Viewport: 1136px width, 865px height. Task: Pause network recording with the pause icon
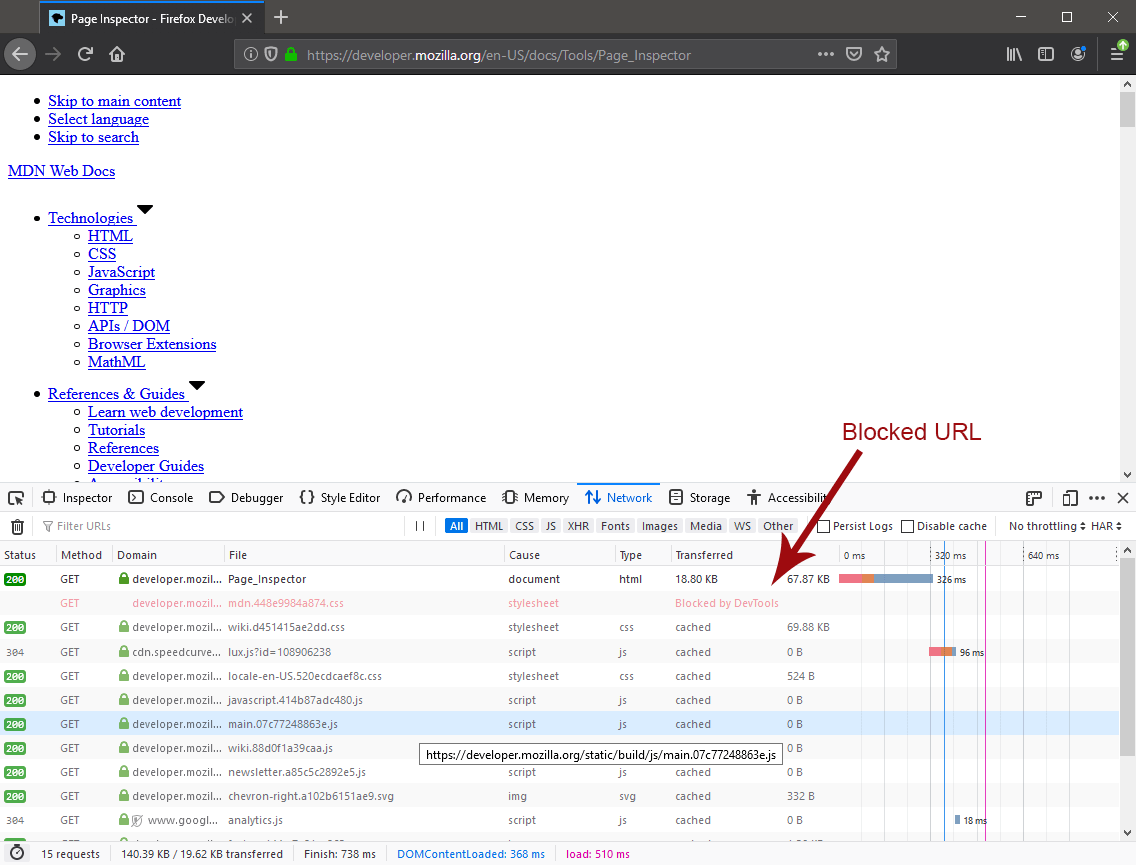pos(420,526)
